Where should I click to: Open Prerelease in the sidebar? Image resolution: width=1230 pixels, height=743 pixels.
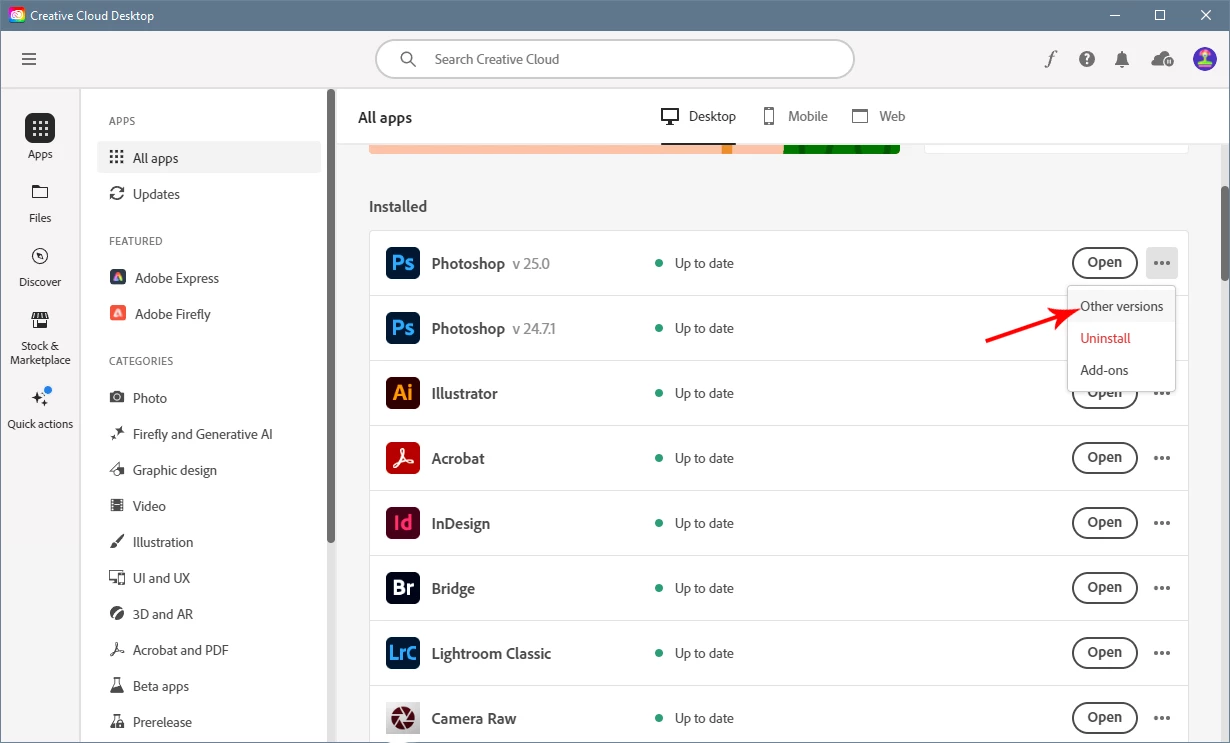(x=209, y=722)
